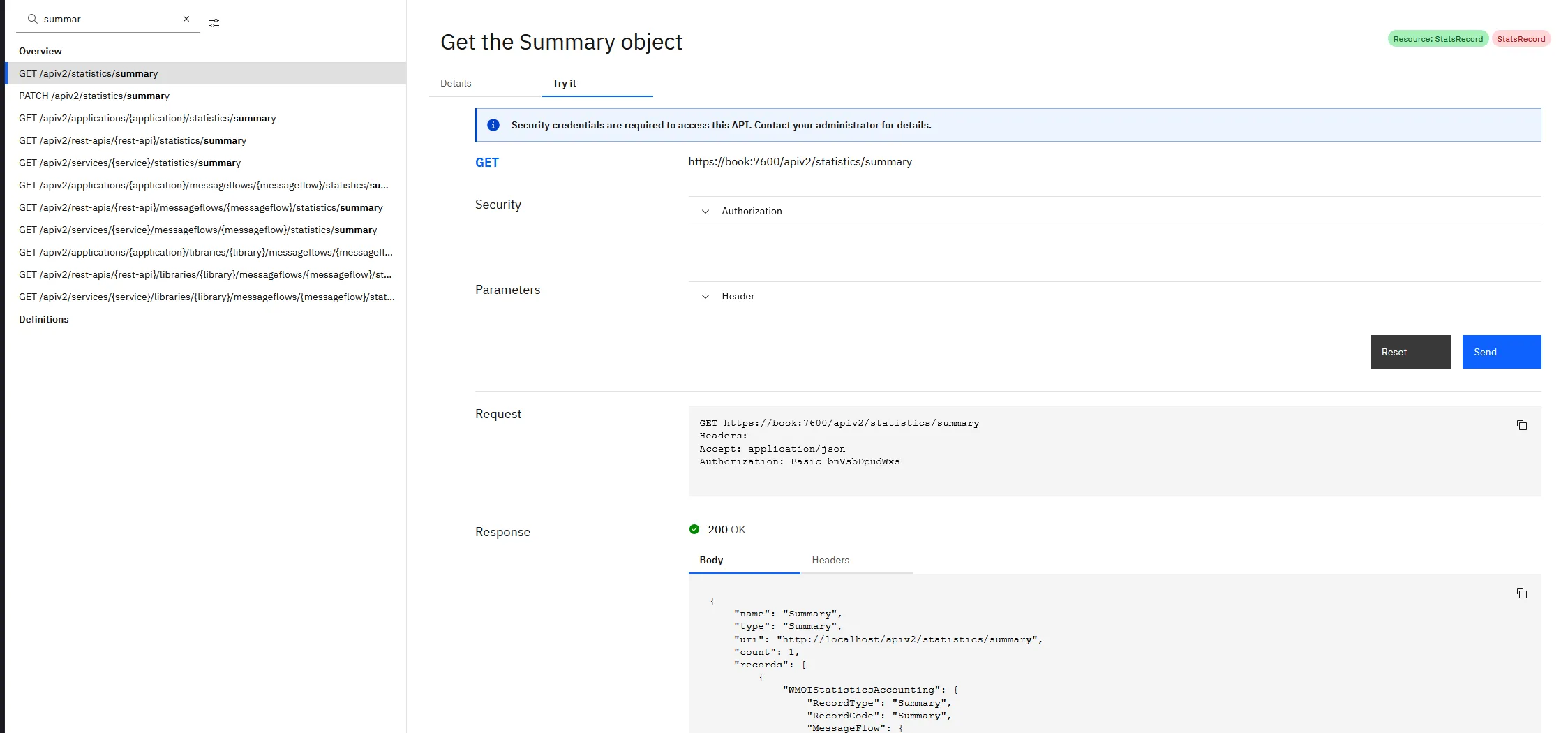Screen dimensions: 1568x733
Task: Open GET services messageflows statistics summary
Action: tap(206, 230)
